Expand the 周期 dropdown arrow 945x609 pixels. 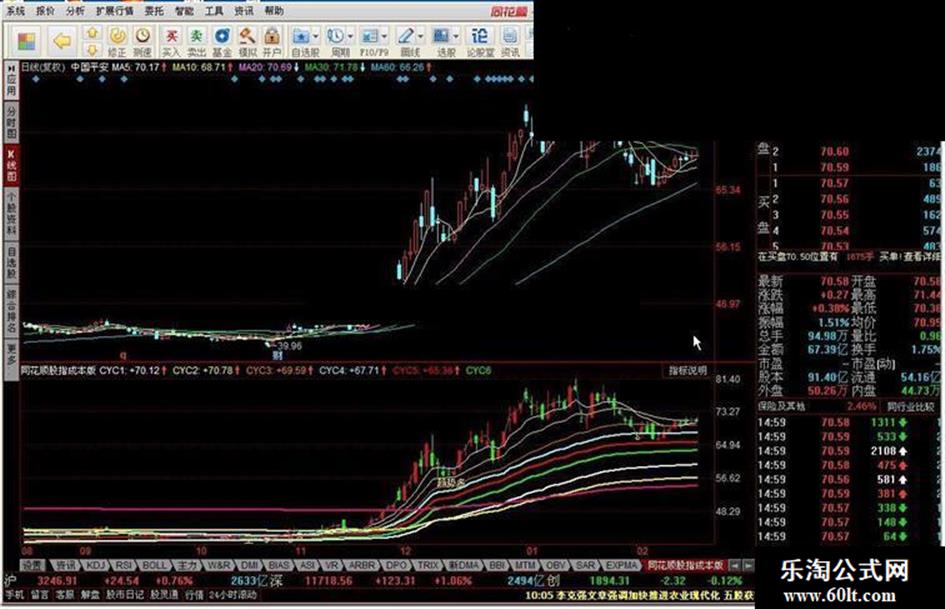tap(351, 37)
